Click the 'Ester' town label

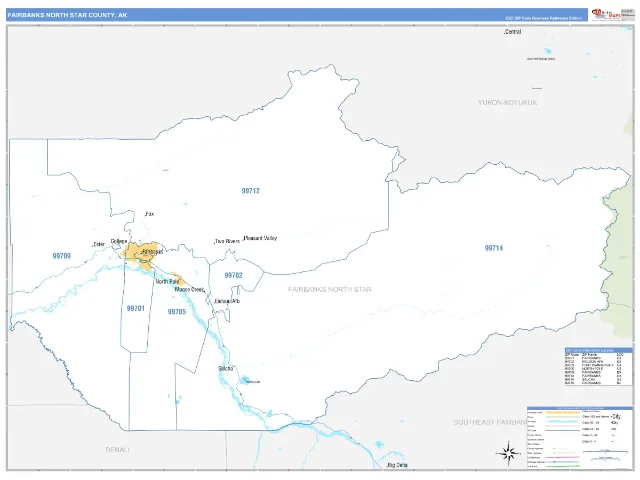(x=99, y=244)
